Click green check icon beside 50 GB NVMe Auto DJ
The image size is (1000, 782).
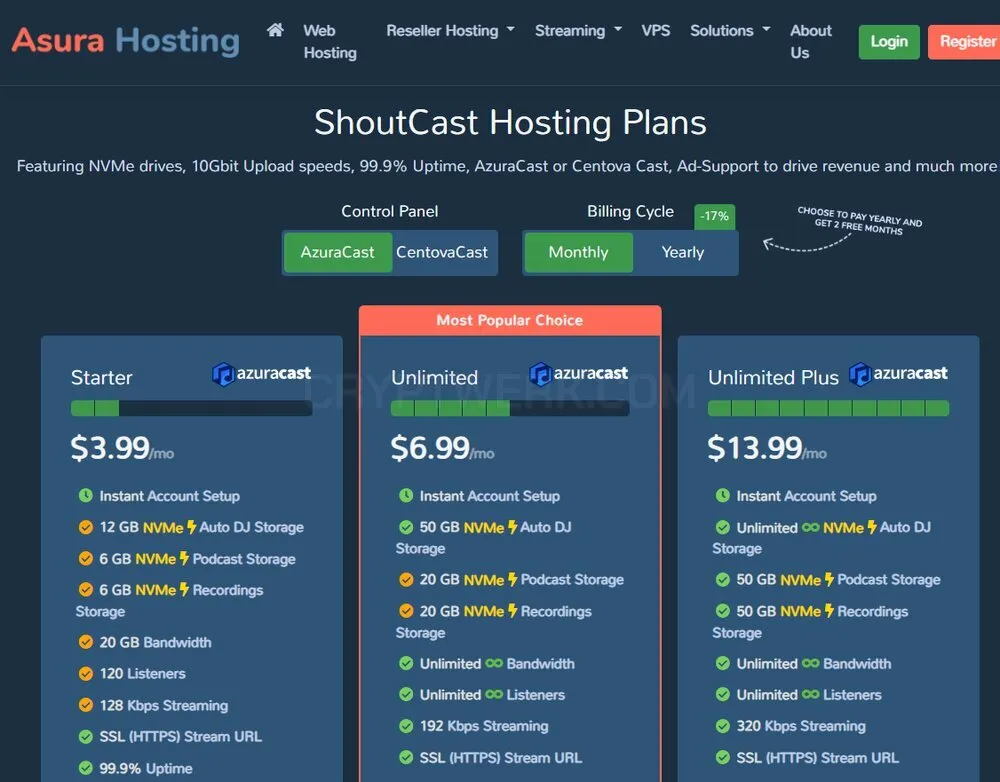point(406,527)
